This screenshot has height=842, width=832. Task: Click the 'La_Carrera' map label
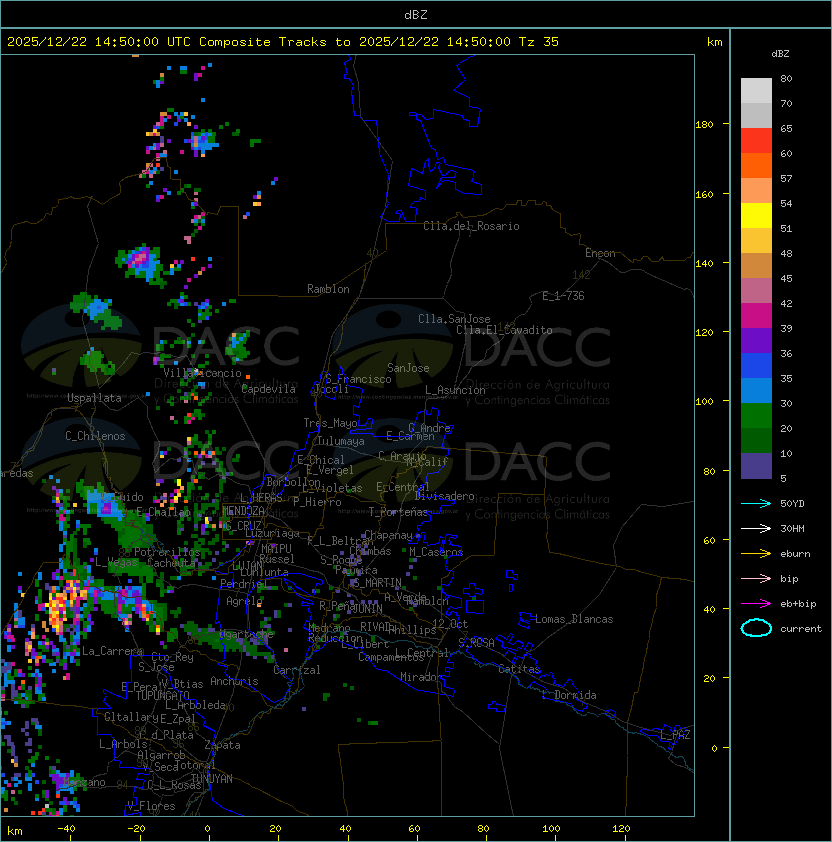(x=112, y=651)
